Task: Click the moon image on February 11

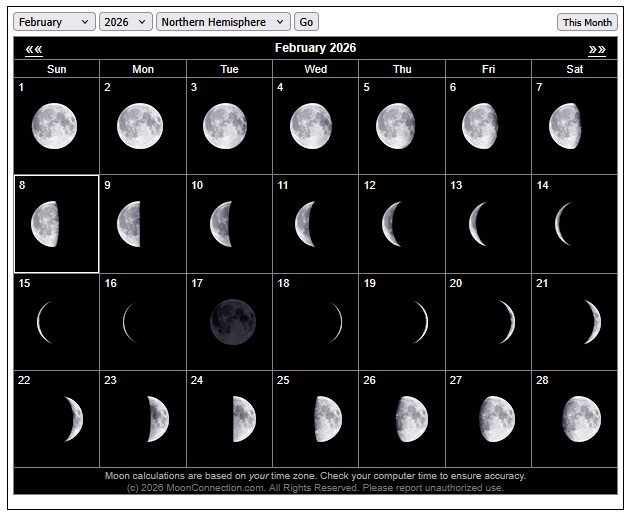Action: click(305, 224)
